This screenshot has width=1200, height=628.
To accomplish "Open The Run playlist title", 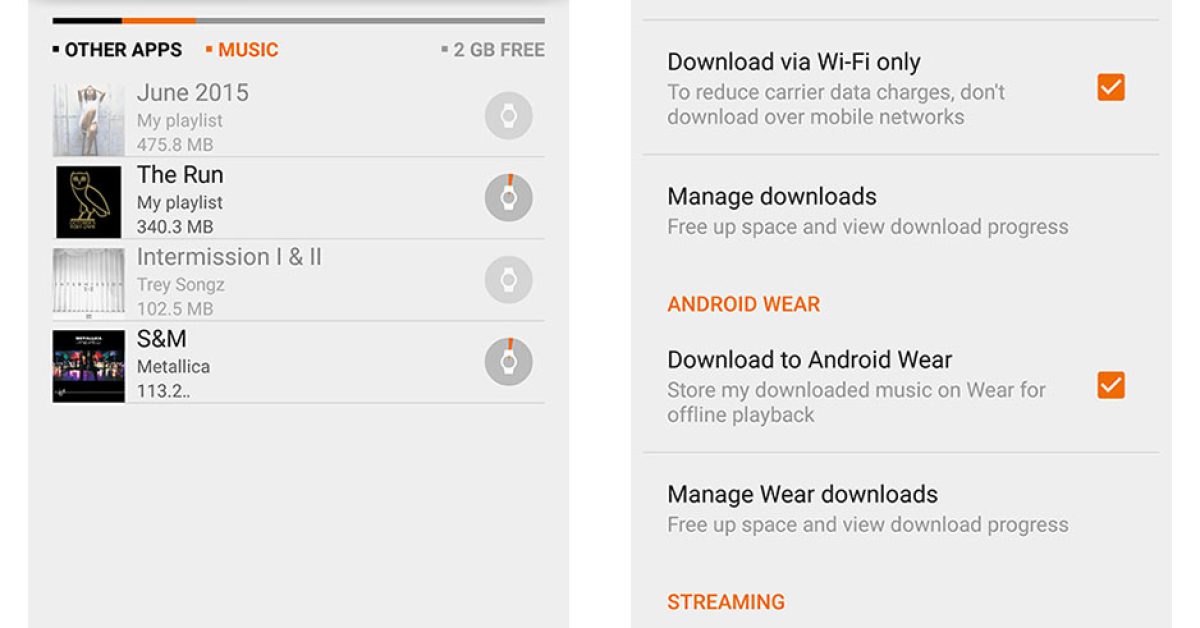I will pyautogui.click(x=180, y=175).
